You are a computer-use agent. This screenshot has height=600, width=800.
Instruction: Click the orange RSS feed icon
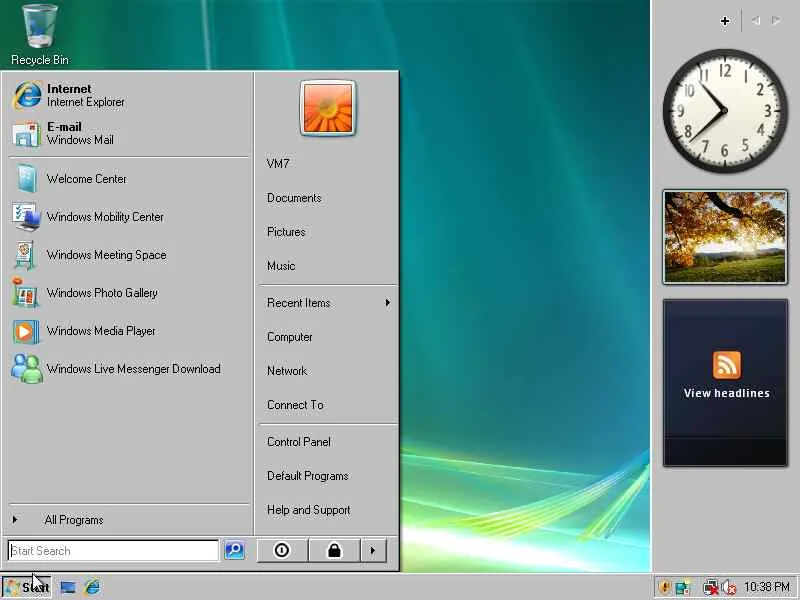(x=727, y=365)
